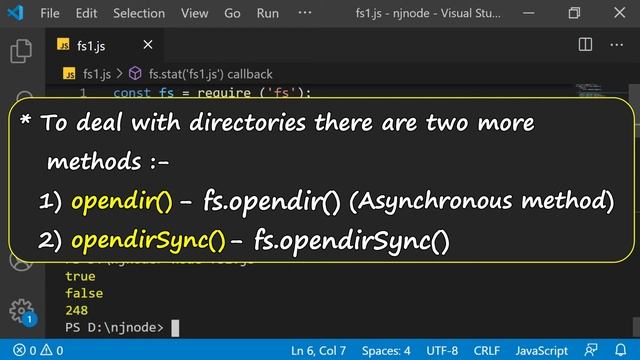Select language mode JavaScript
The width and height of the screenshot is (640, 360).
pyautogui.click(x=542, y=351)
